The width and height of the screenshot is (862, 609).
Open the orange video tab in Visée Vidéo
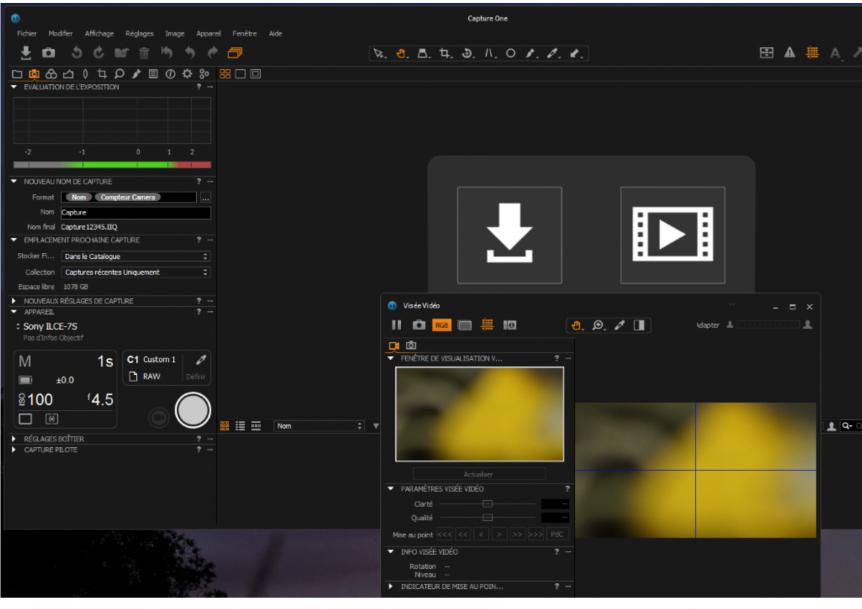394,346
